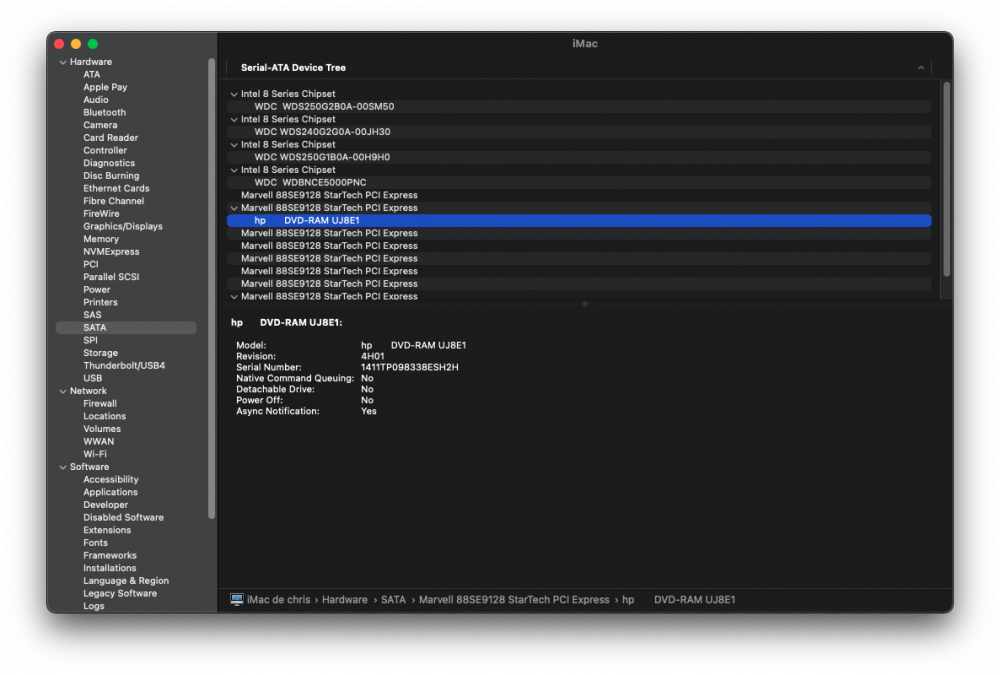1000x675 pixels.
Task: Select Apple Pay in the sidebar
Action: tap(105, 87)
